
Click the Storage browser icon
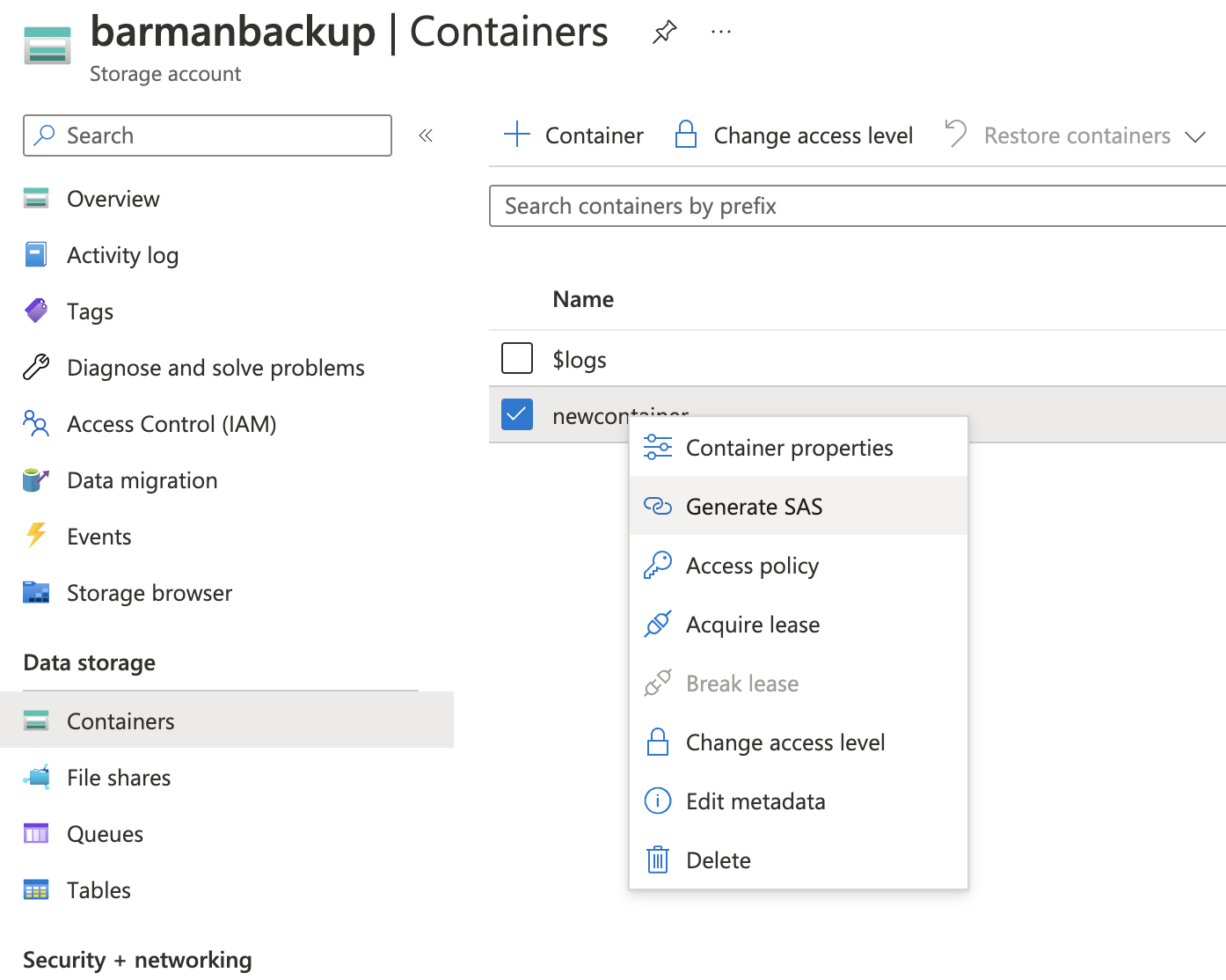click(x=36, y=592)
